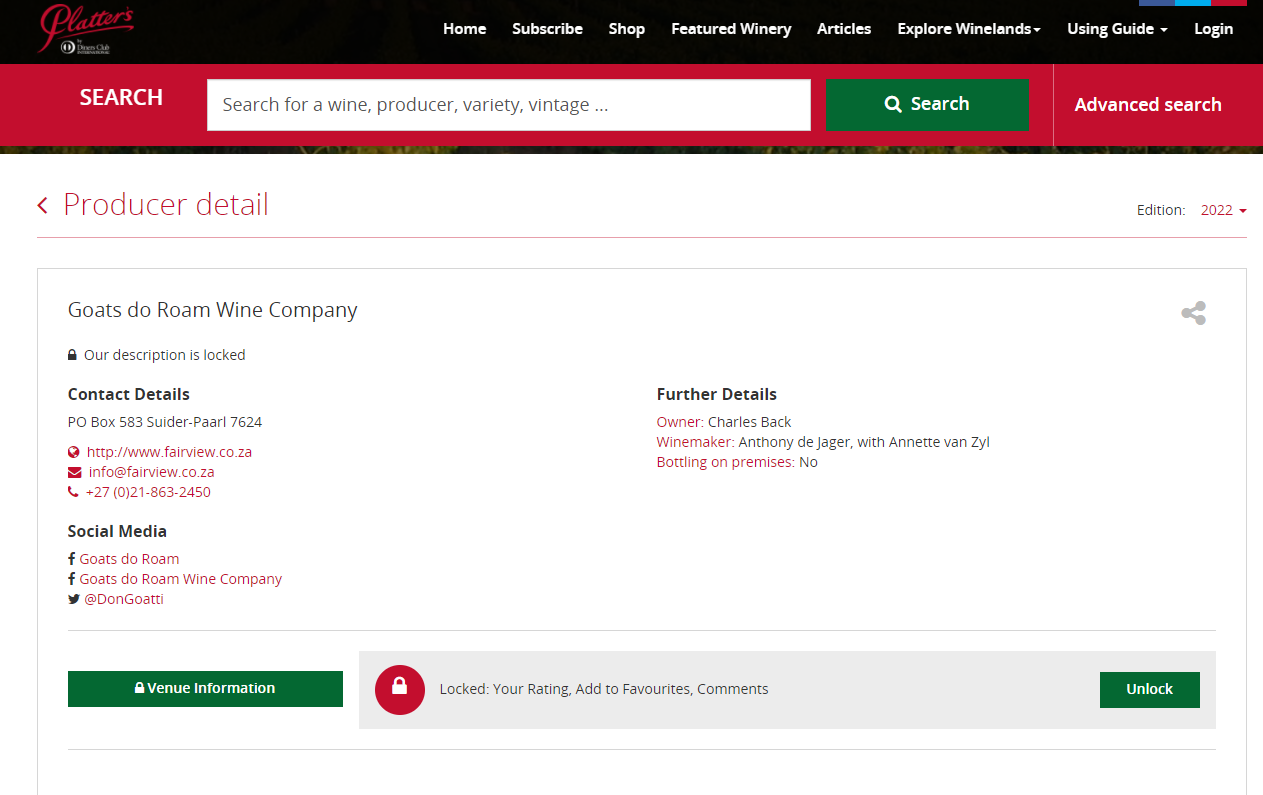Open Goats do Roam Wine Company Facebook link

181,579
